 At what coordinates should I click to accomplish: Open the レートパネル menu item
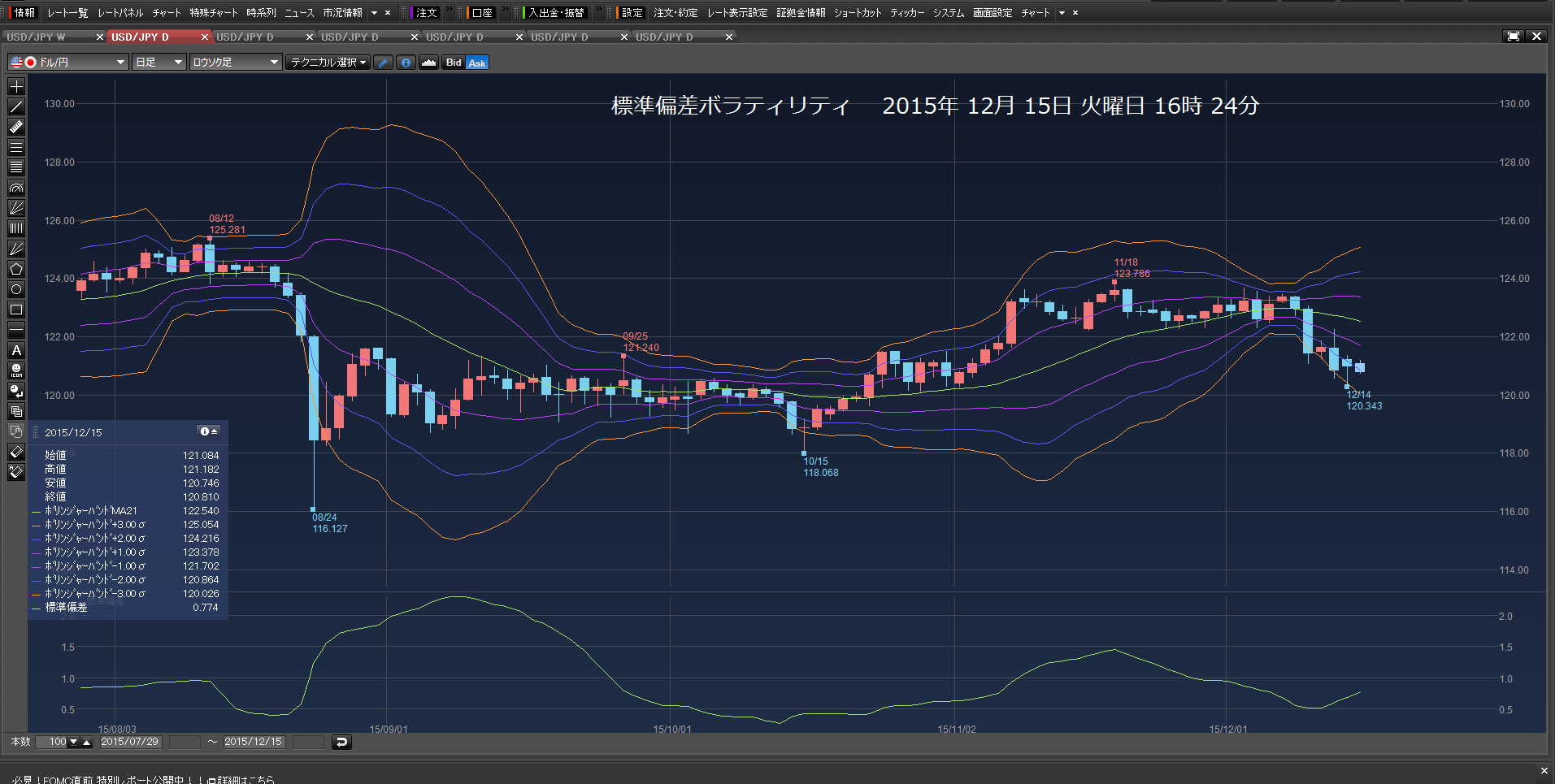[120, 13]
